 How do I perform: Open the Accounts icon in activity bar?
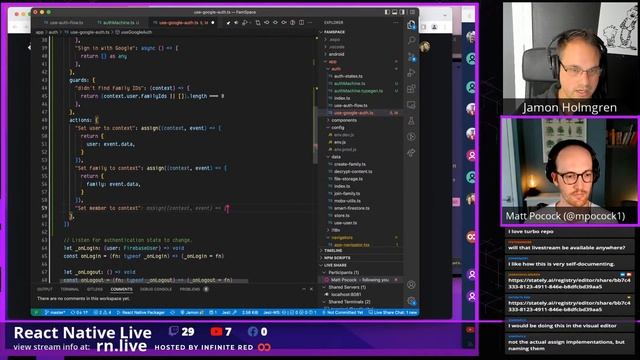coord(411,285)
